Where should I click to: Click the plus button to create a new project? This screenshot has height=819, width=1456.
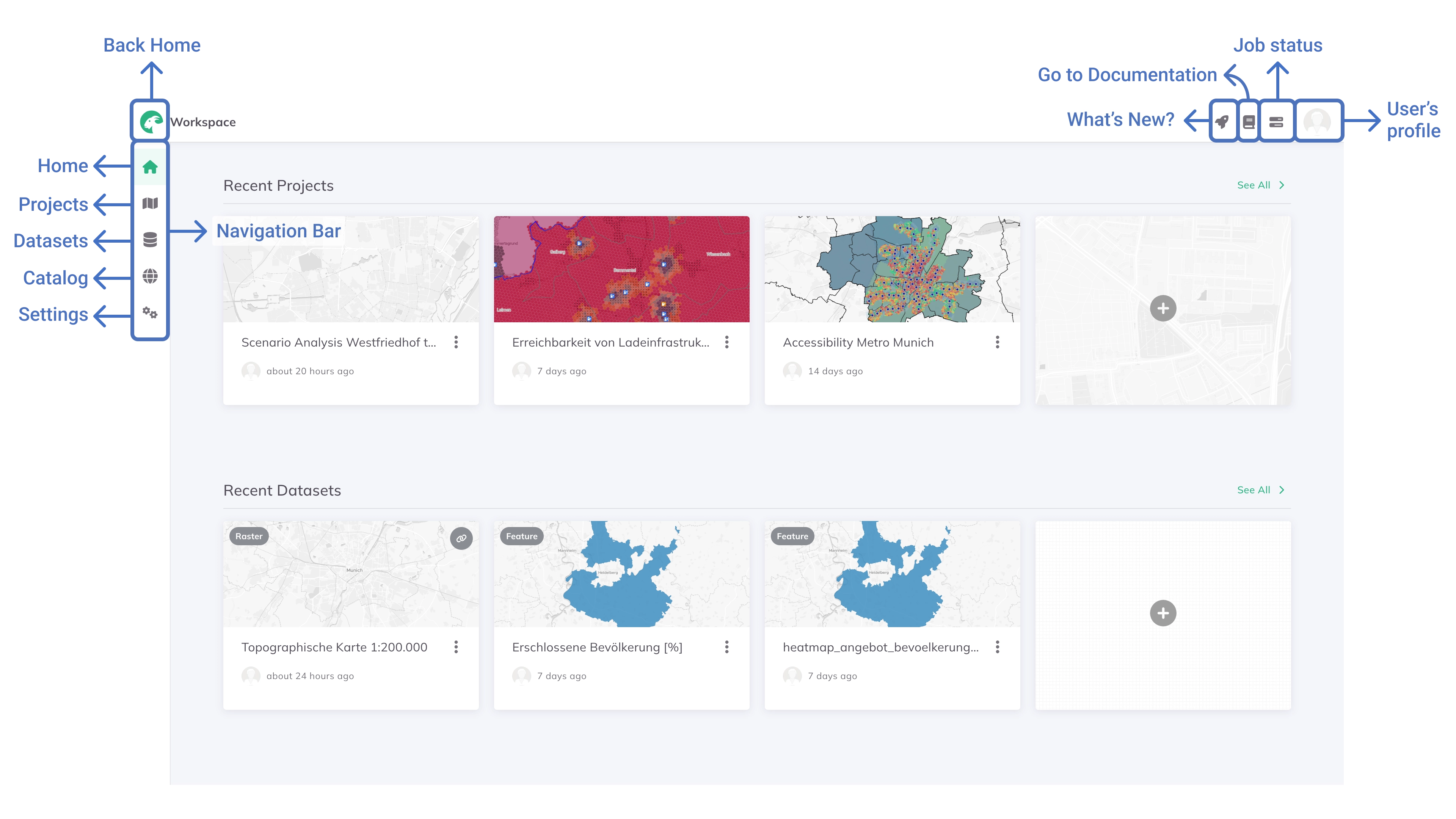pyautogui.click(x=1163, y=309)
